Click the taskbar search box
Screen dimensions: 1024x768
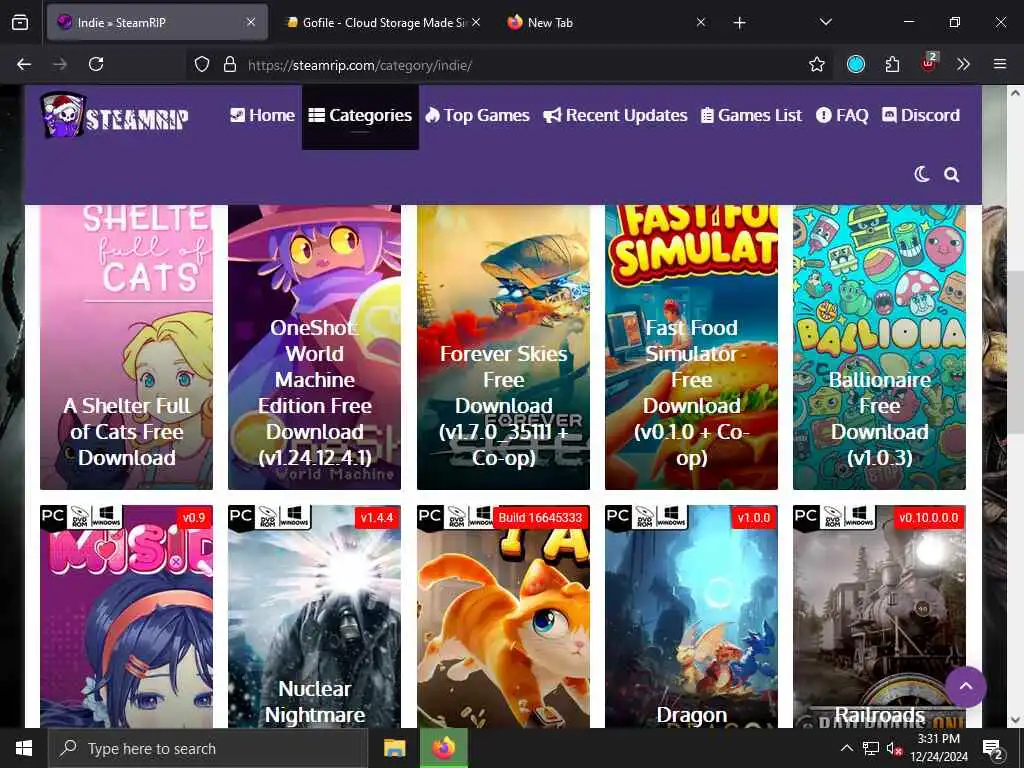208,748
